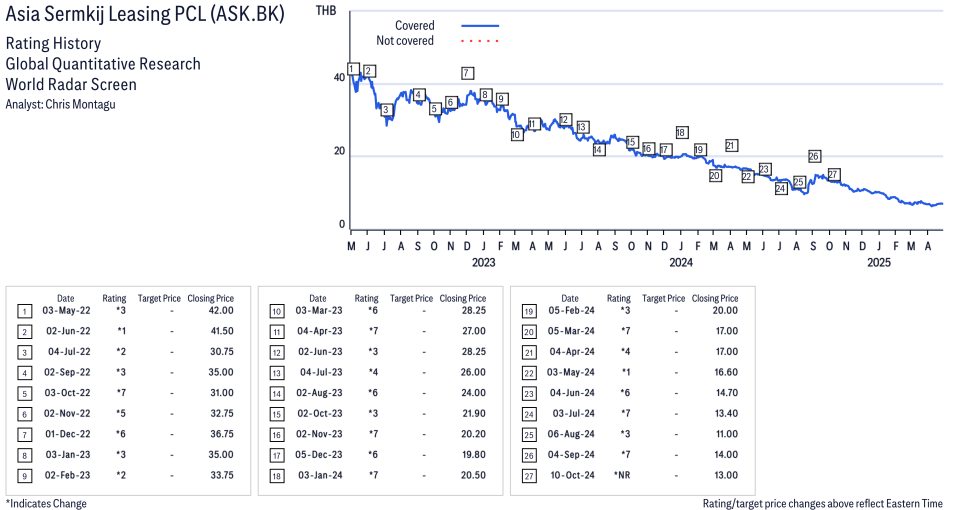
Task: Click the closing price 36.75
Action: tap(220, 434)
